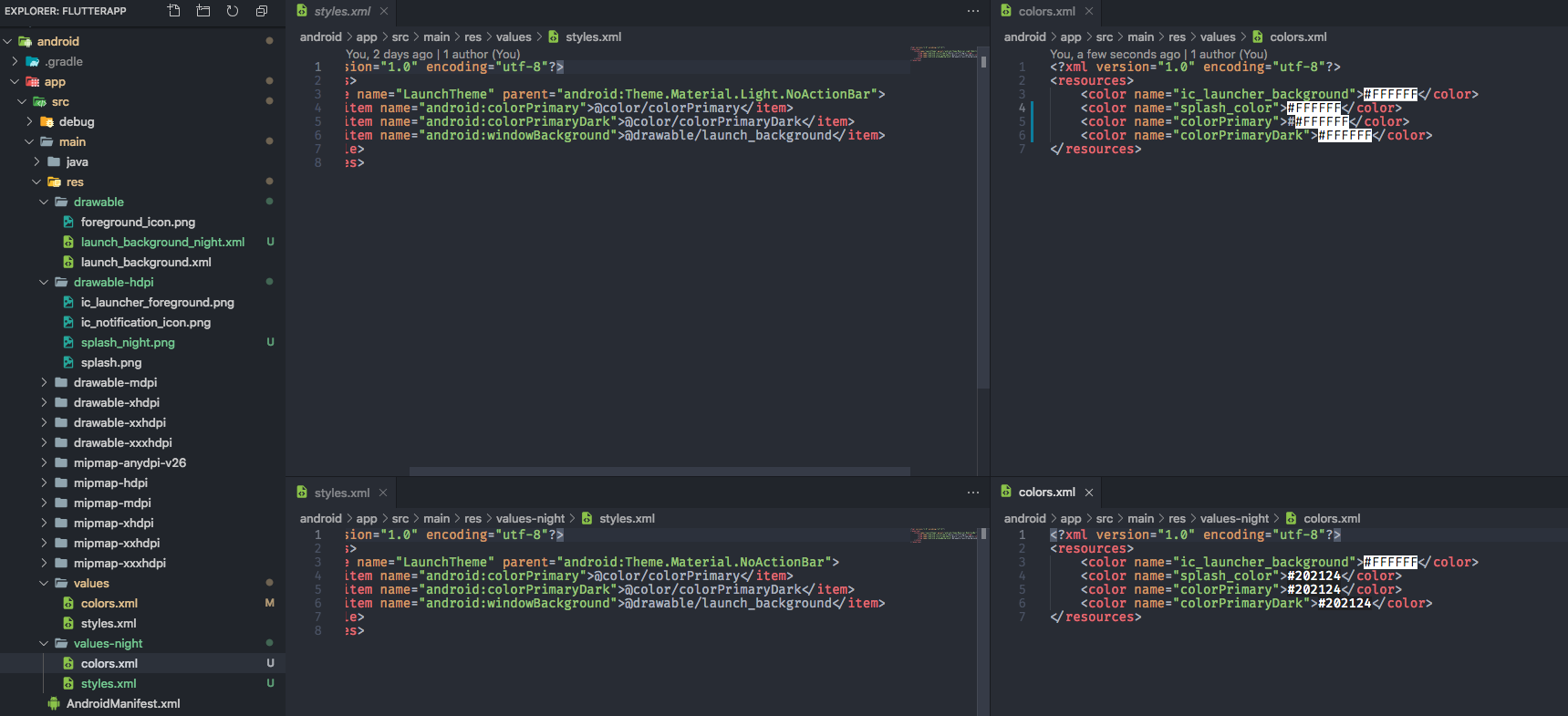Click horizontal scrollbar of top styles.xml editor
Image resolution: width=1568 pixels, height=716 pixels.
[659, 472]
